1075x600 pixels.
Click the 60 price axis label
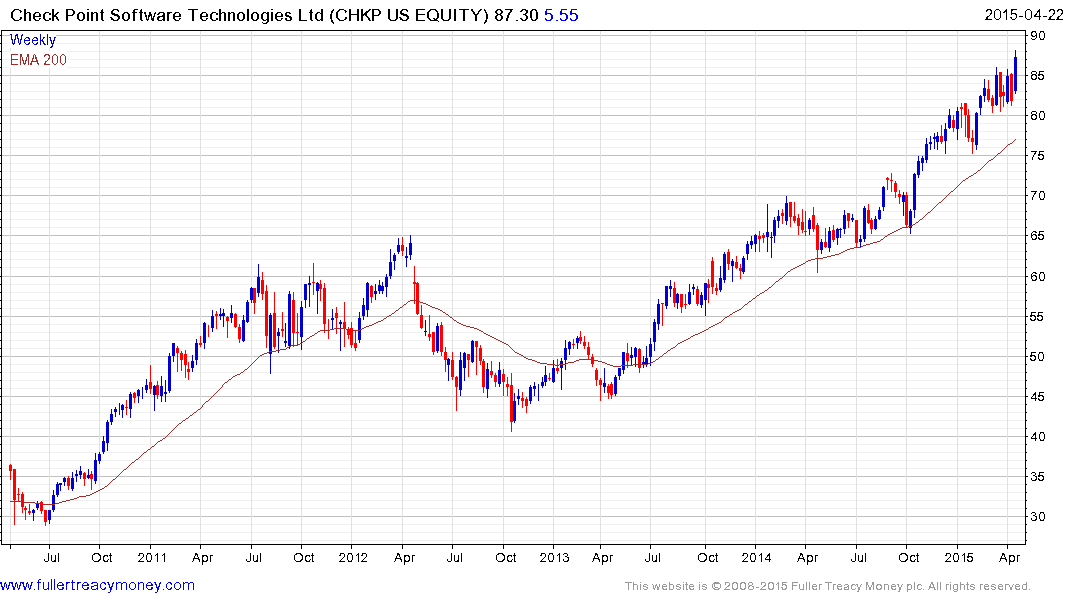tap(1037, 276)
